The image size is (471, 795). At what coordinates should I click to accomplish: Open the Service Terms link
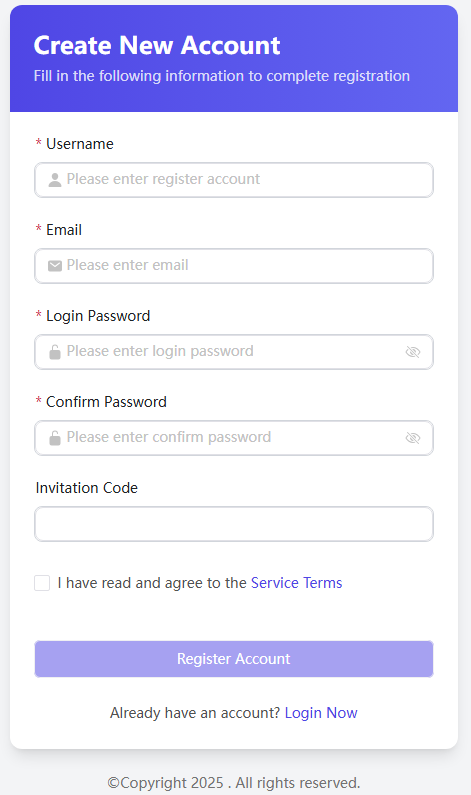pos(297,583)
